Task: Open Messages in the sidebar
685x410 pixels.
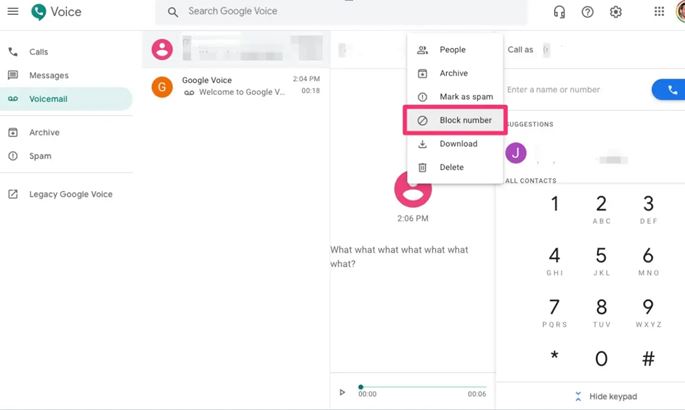Action: coord(66,75)
